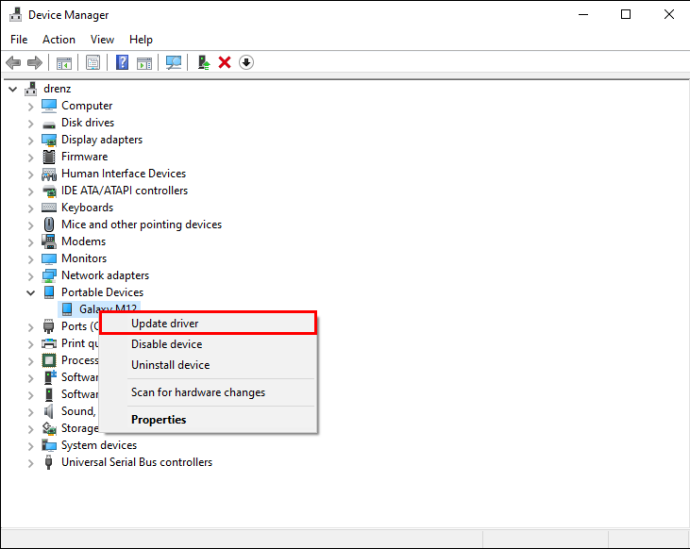
Task: Click the red X uninstall device icon
Action: [224, 62]
